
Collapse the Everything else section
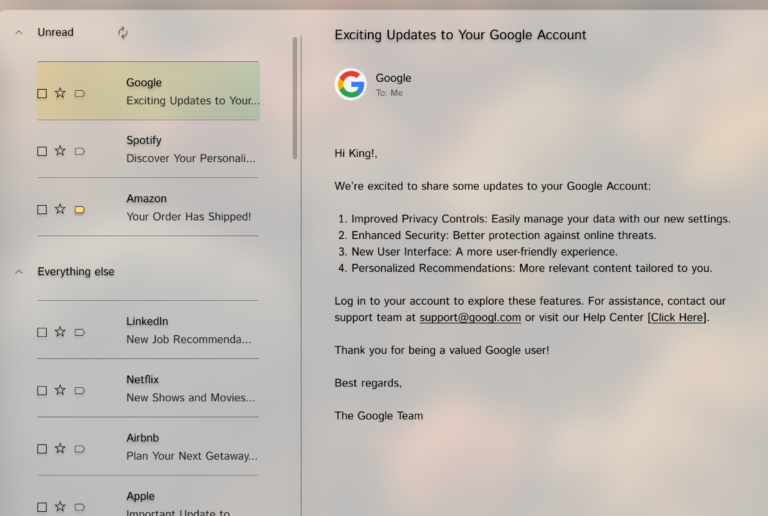pos(19,272)
